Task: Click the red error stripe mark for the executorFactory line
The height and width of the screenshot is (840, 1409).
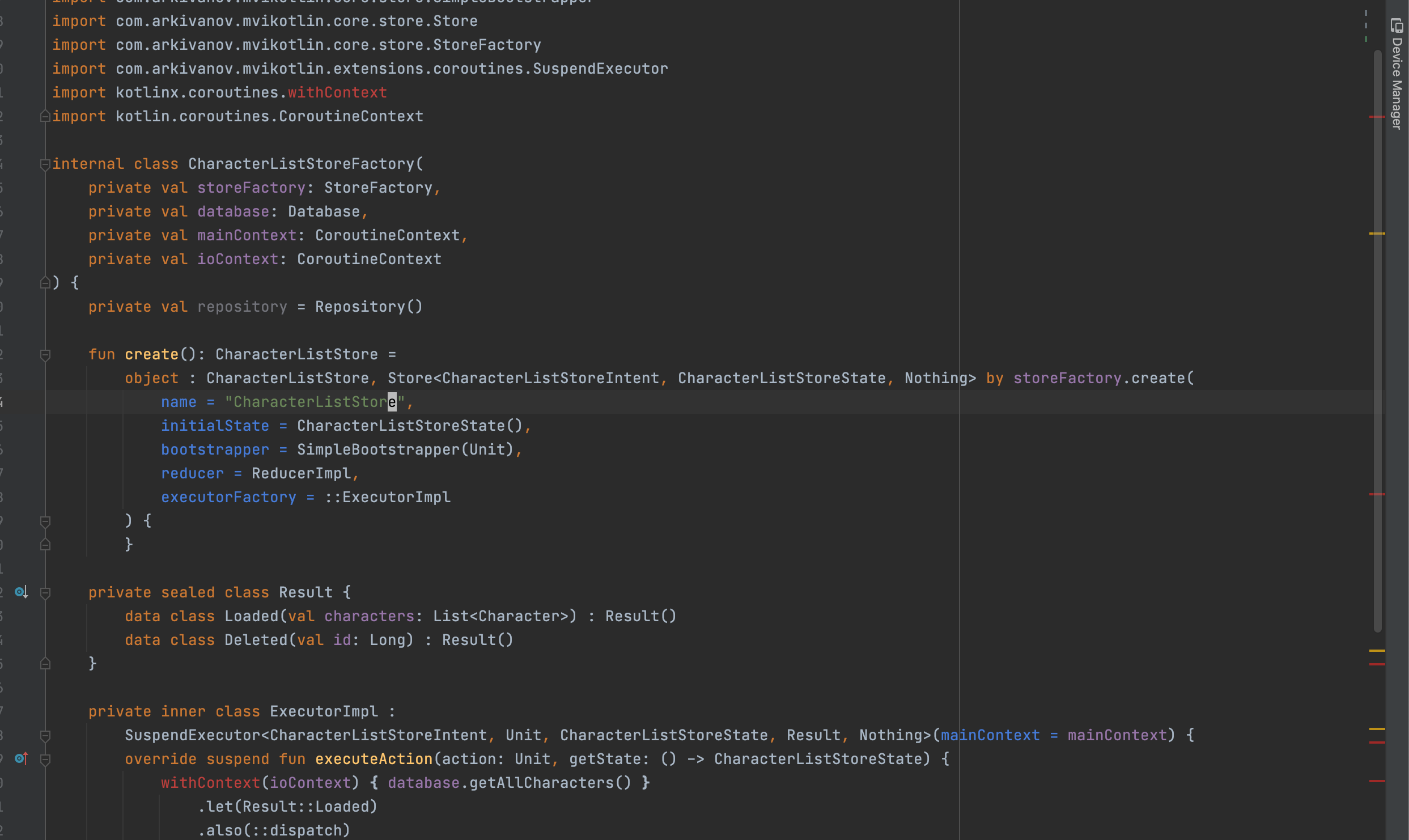Action: (x=1377, y=494)
